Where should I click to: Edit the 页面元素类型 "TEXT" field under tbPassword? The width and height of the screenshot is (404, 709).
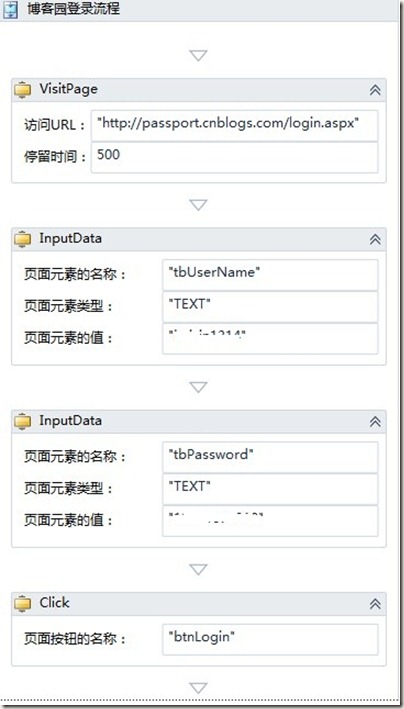270,489
